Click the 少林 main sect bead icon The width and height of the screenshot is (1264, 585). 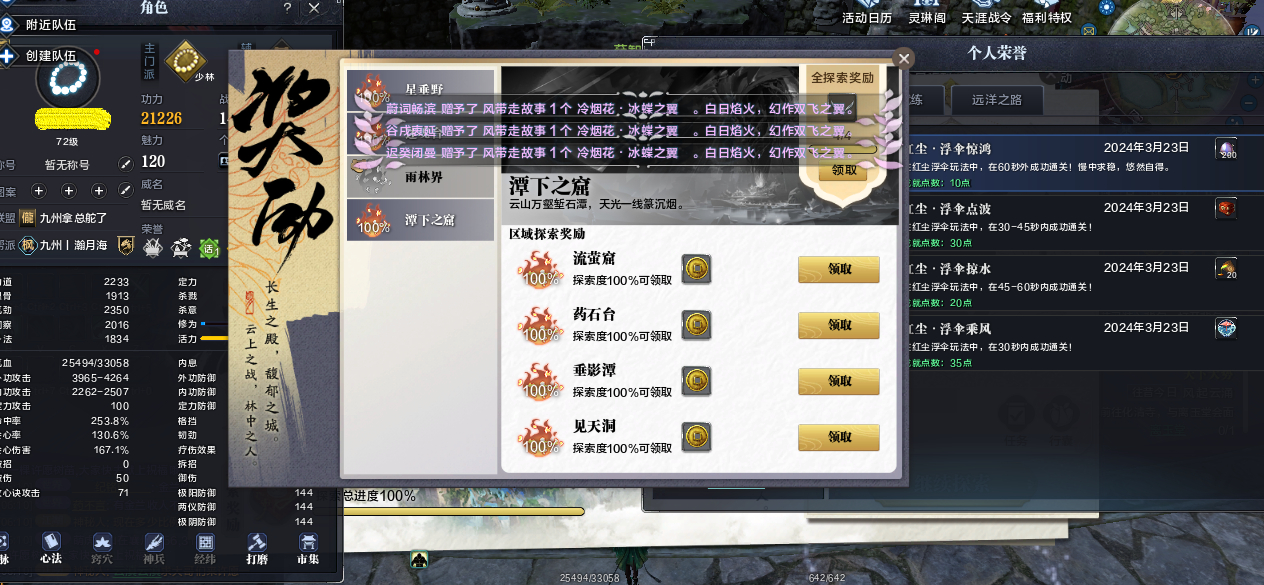[184, 60]
